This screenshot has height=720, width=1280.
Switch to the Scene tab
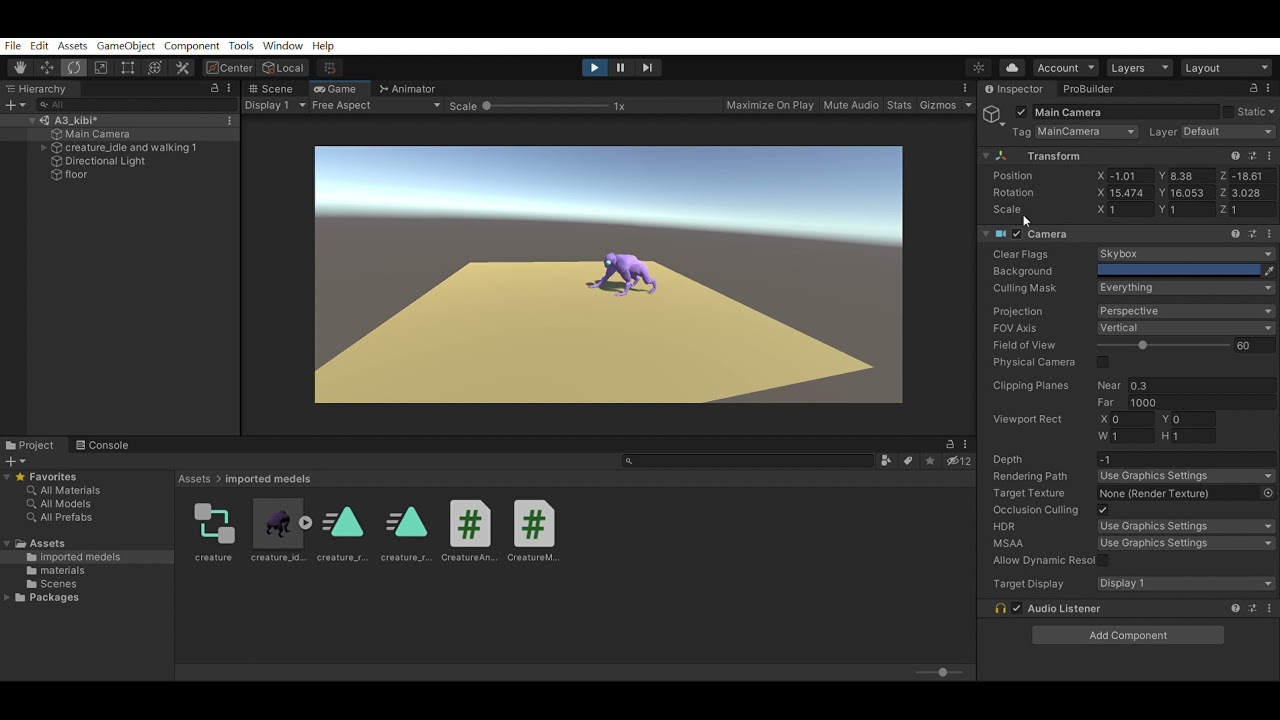270,89
